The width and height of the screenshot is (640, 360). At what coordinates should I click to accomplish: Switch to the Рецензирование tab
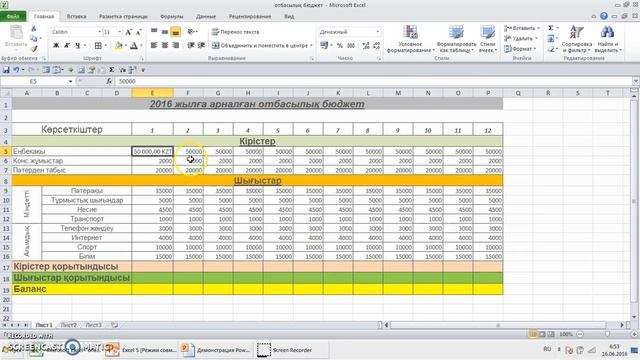(250, 16)
